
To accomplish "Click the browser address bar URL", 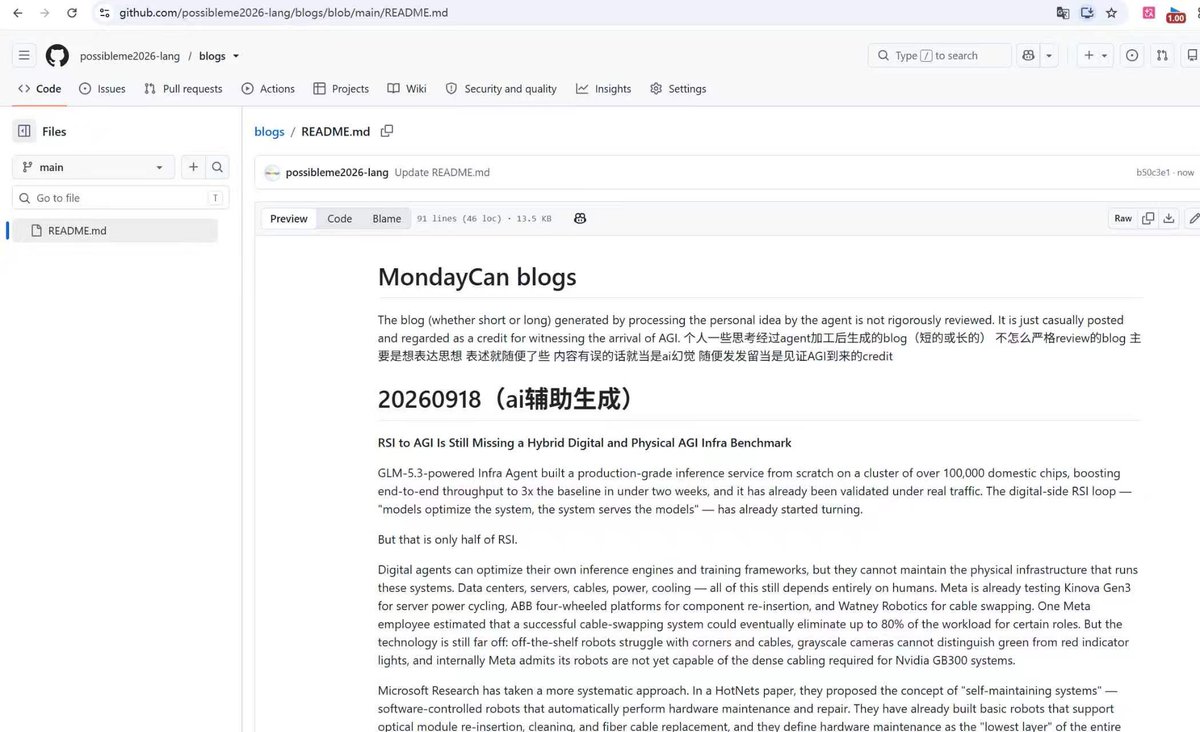I will coord(283,13).
